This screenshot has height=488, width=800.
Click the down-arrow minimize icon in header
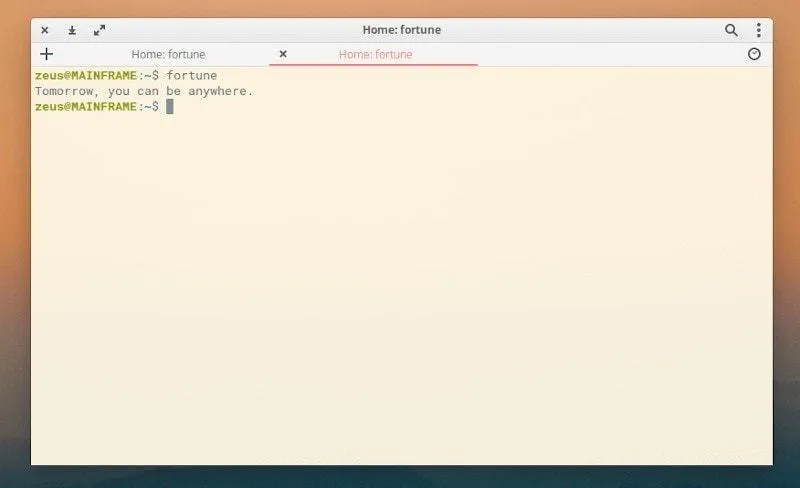tap(72, 30)
